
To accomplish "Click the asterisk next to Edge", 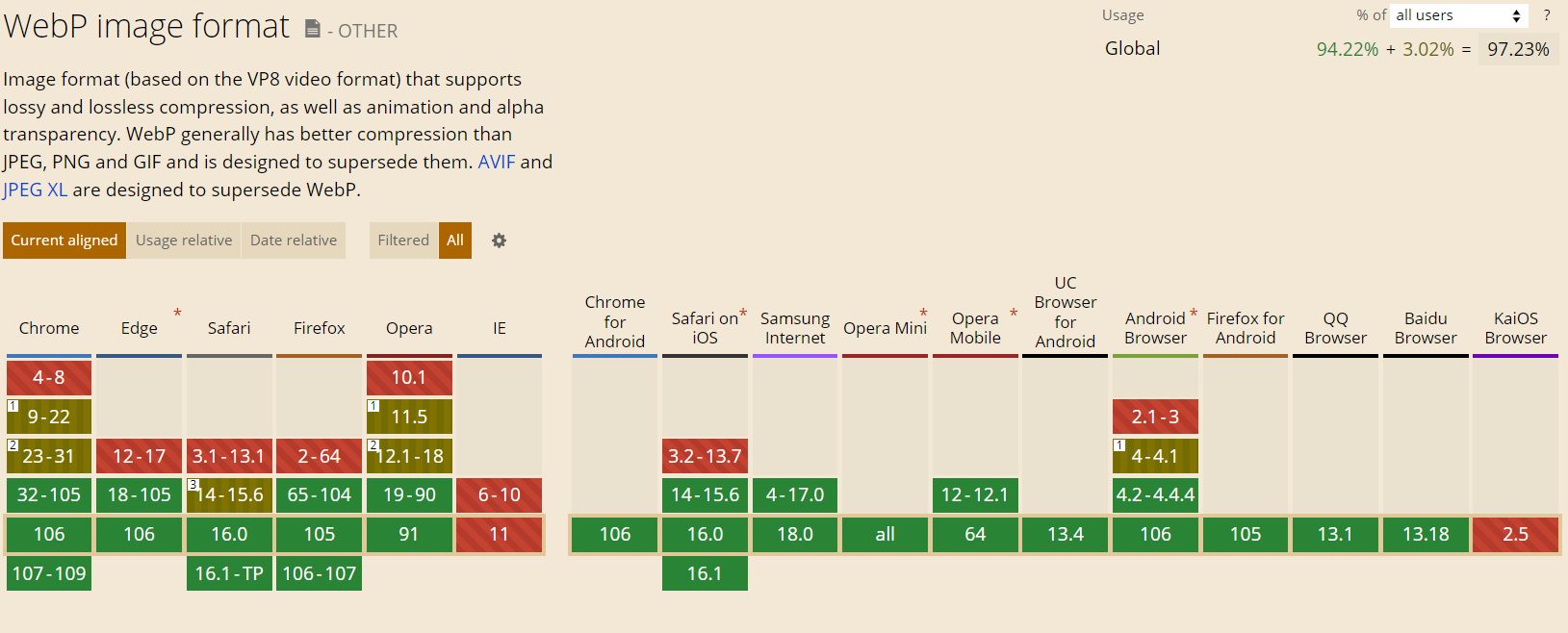I will pyautogui.click(x=178, y=313).
